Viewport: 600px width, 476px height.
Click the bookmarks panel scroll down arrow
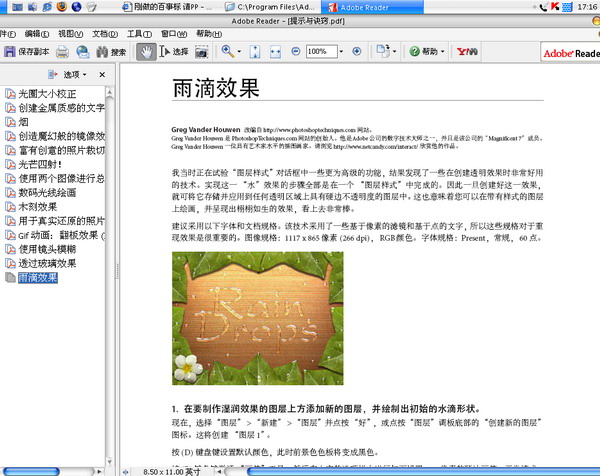[109, 462]
